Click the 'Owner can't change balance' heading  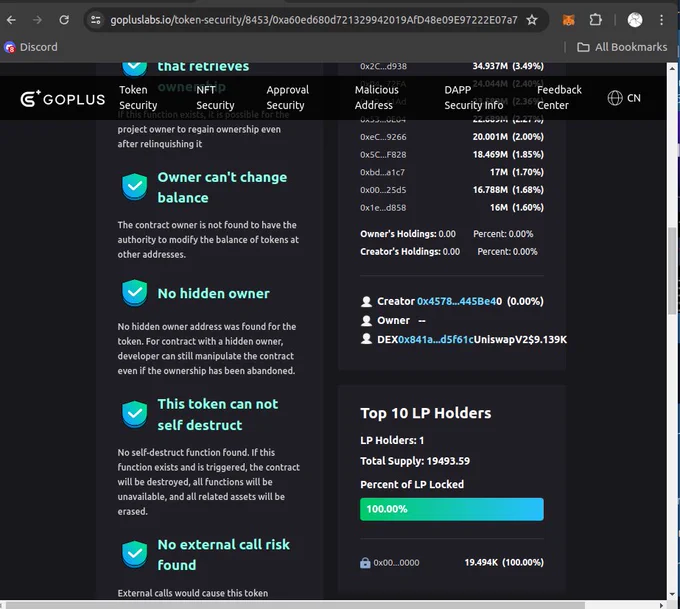coord(222,187)
